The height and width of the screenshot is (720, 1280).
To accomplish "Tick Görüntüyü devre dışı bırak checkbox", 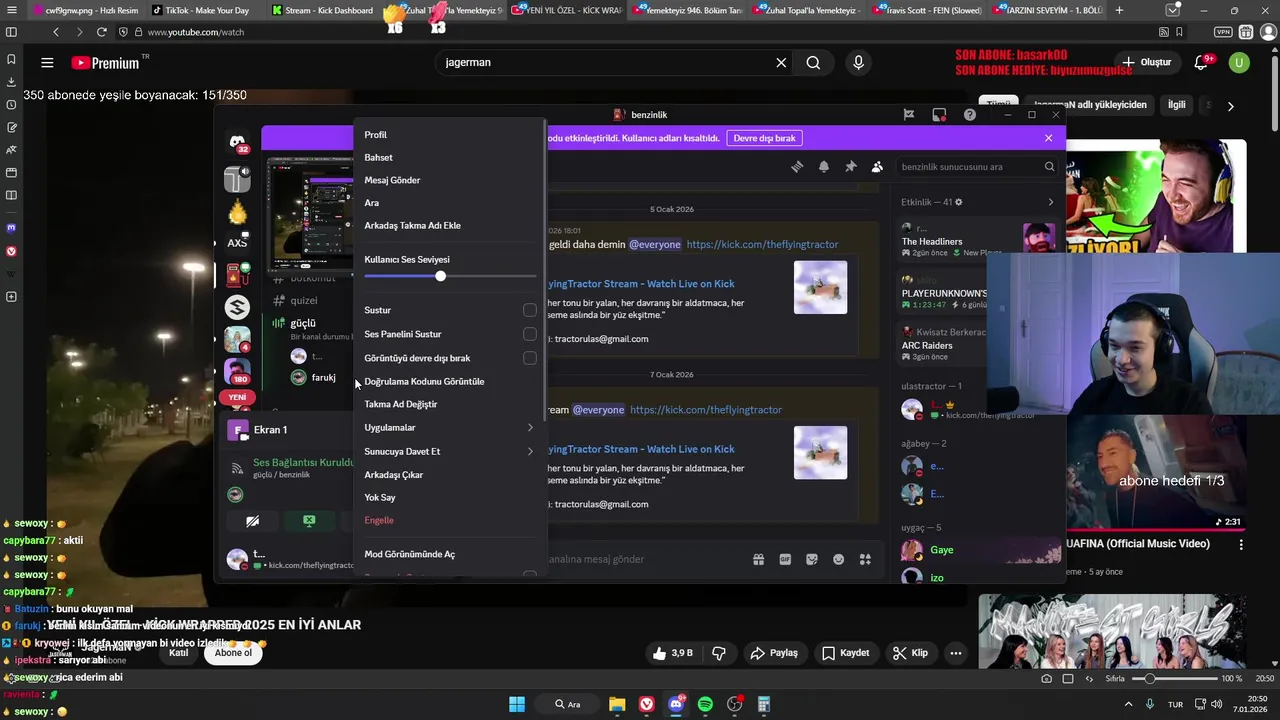I will tap(530, 358).
